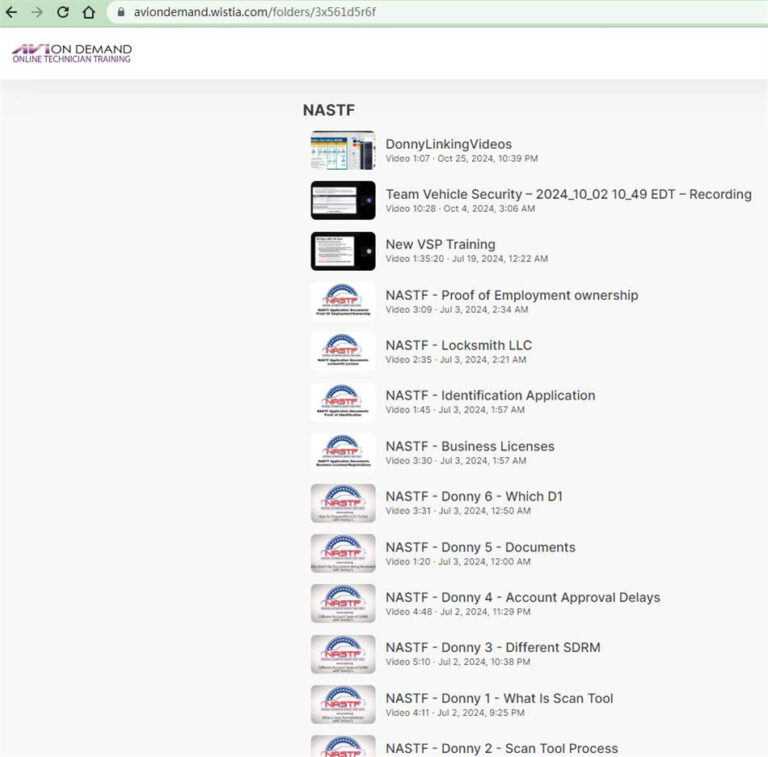The image size is (768, 757).
Task: Reload the page with refresh icon
Action: coord(63,13)
